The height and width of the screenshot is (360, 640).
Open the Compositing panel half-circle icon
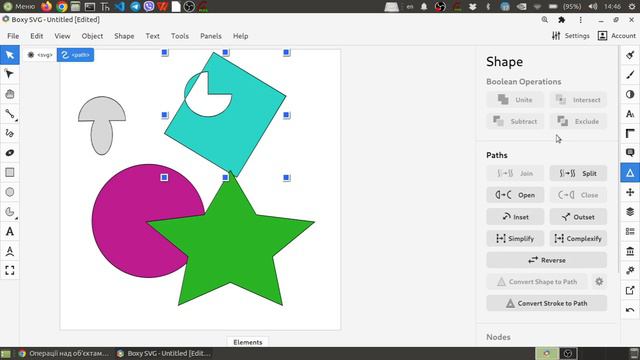click(630, 94)
